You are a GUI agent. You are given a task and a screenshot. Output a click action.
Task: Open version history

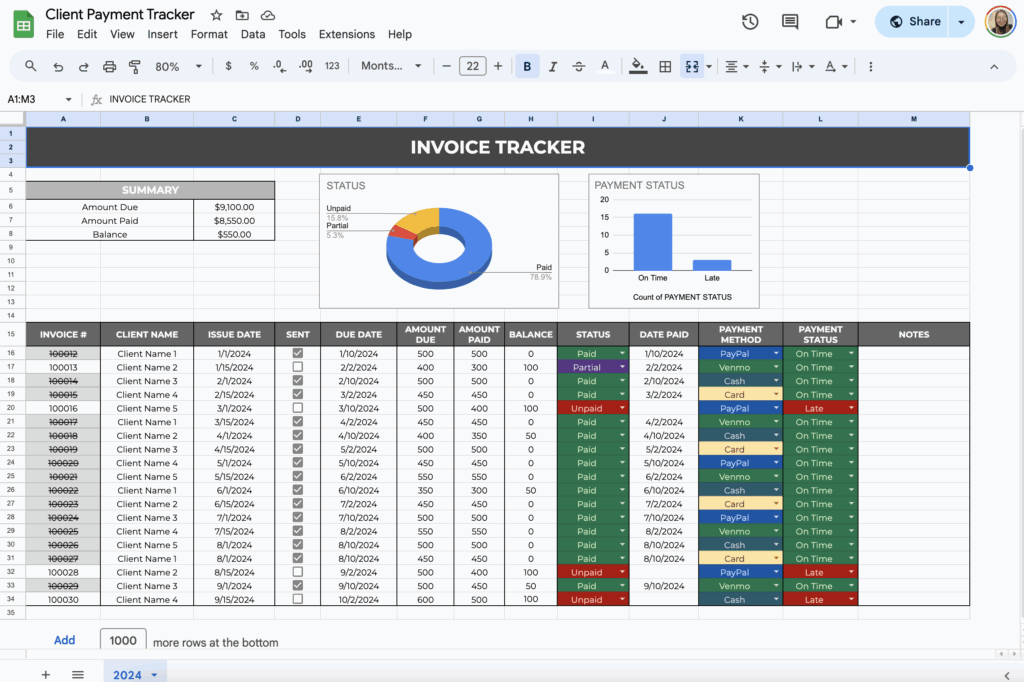pyautogui.click(x=750, y=21)
